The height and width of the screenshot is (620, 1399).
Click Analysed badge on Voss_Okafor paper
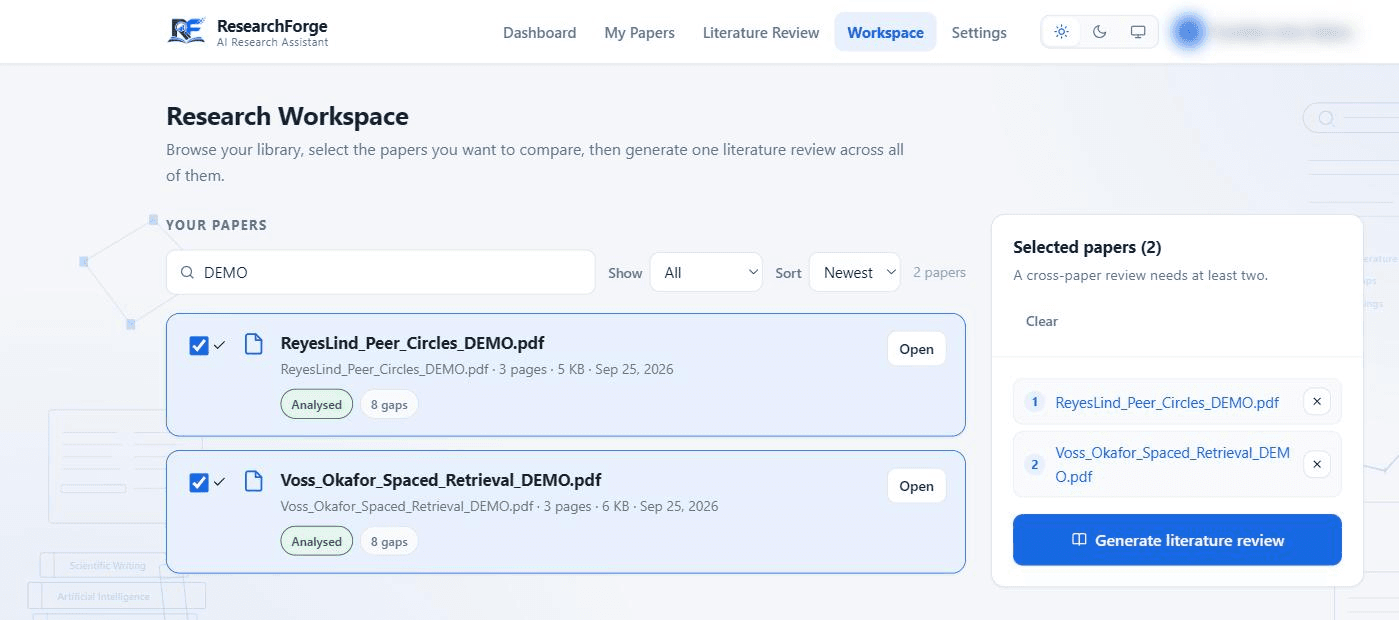pos(317,541)
